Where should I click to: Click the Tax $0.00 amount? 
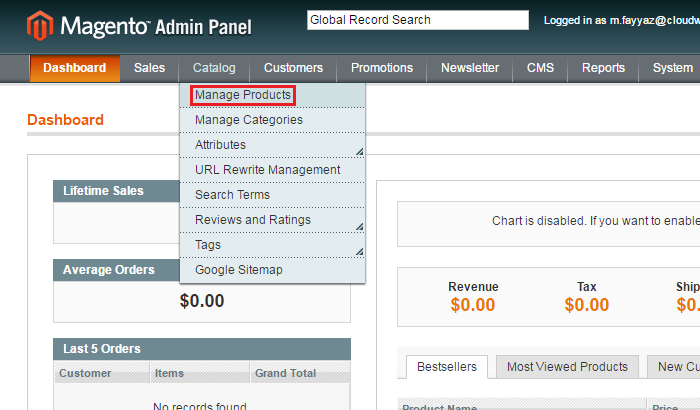pos(587,305)
